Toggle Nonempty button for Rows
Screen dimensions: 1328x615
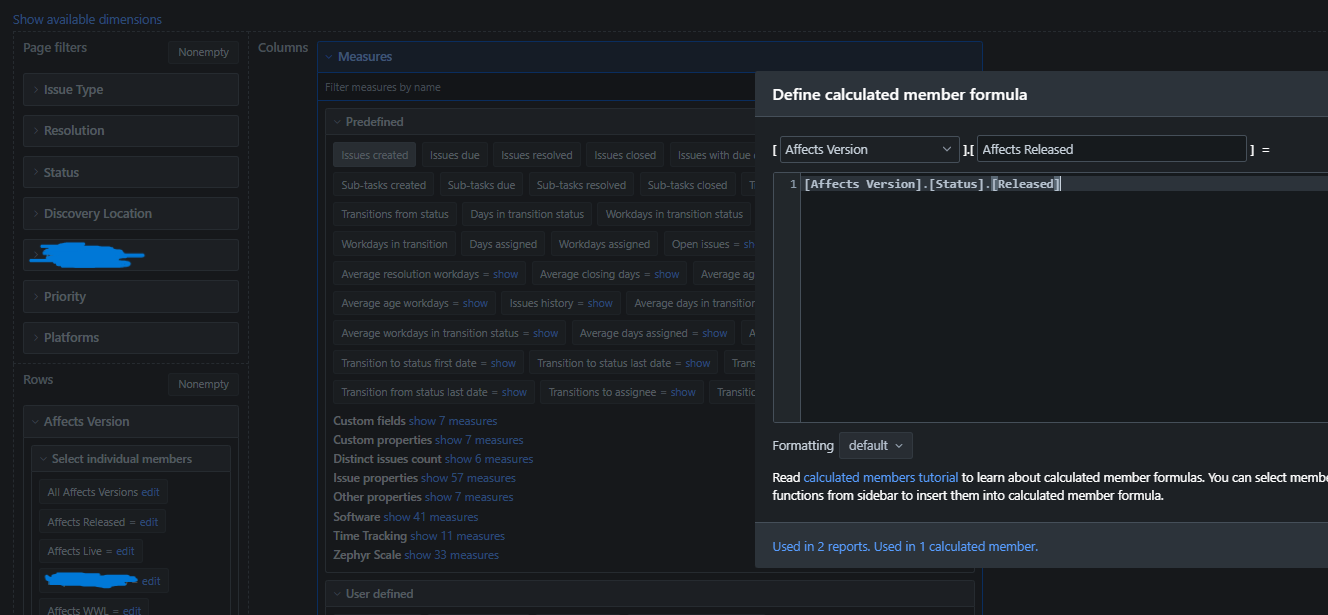pos(203,384)
